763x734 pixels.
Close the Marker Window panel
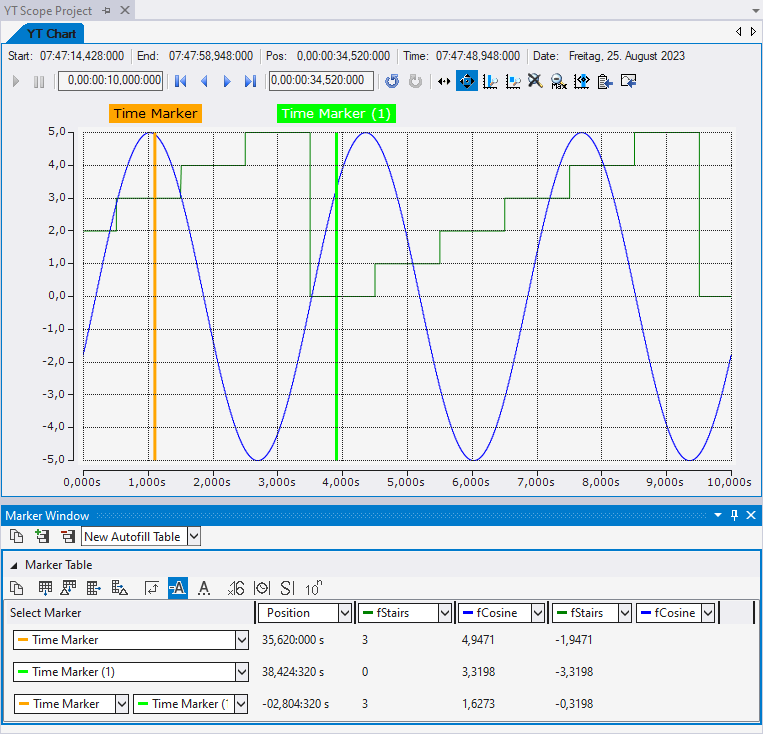pos(751,515)
